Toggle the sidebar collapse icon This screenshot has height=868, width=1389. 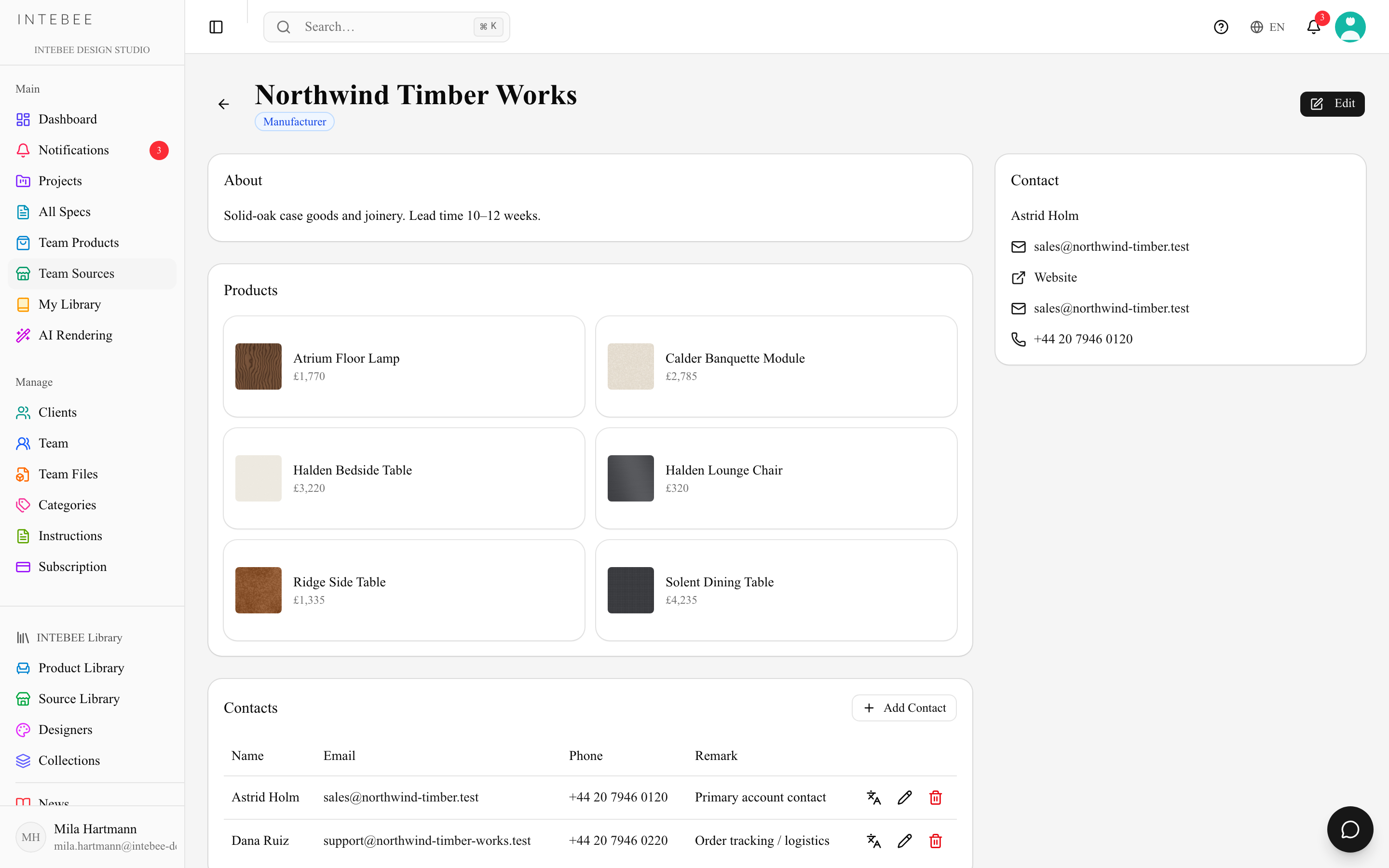[x=216, y=27]
